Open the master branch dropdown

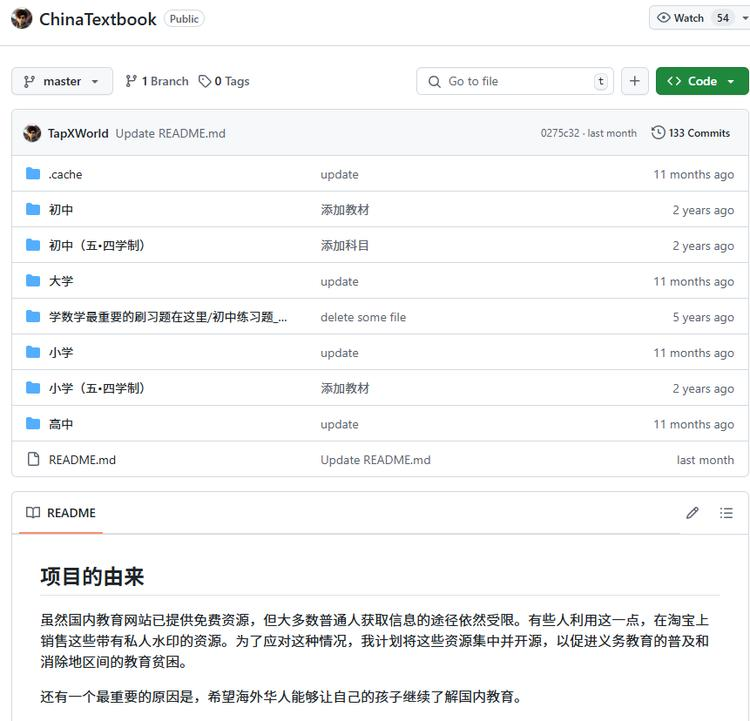(62, 81)
